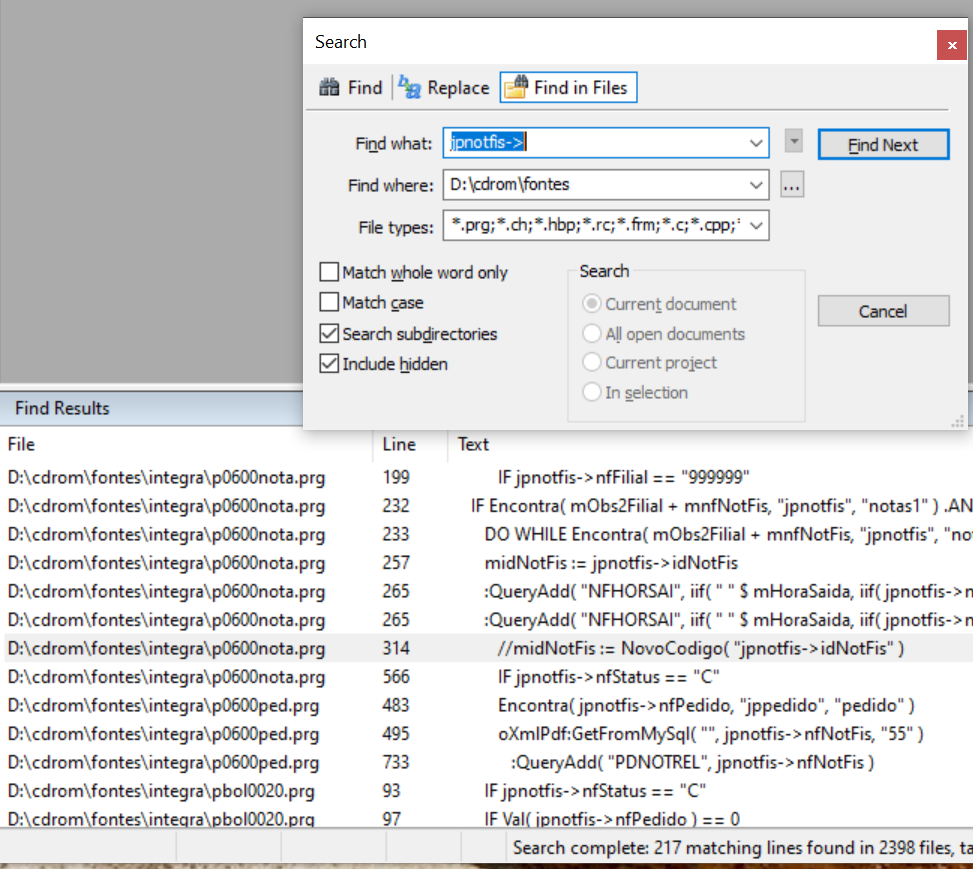Sort results by Line column header
The image size is (973, 869).
[399, 444]
